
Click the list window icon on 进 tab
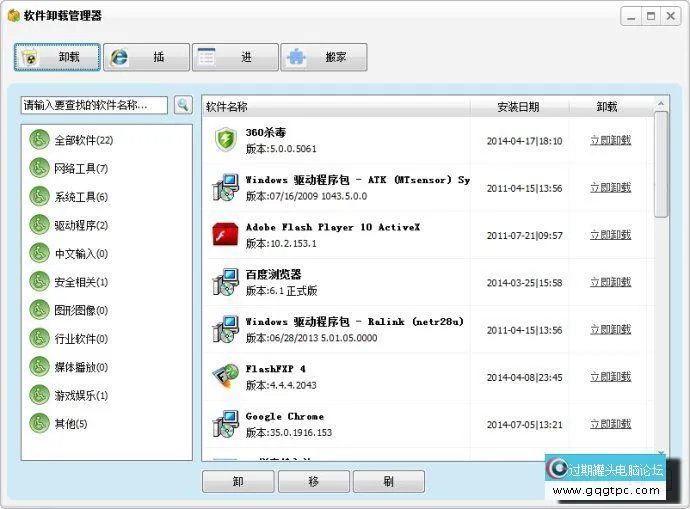tap(206, 57)
